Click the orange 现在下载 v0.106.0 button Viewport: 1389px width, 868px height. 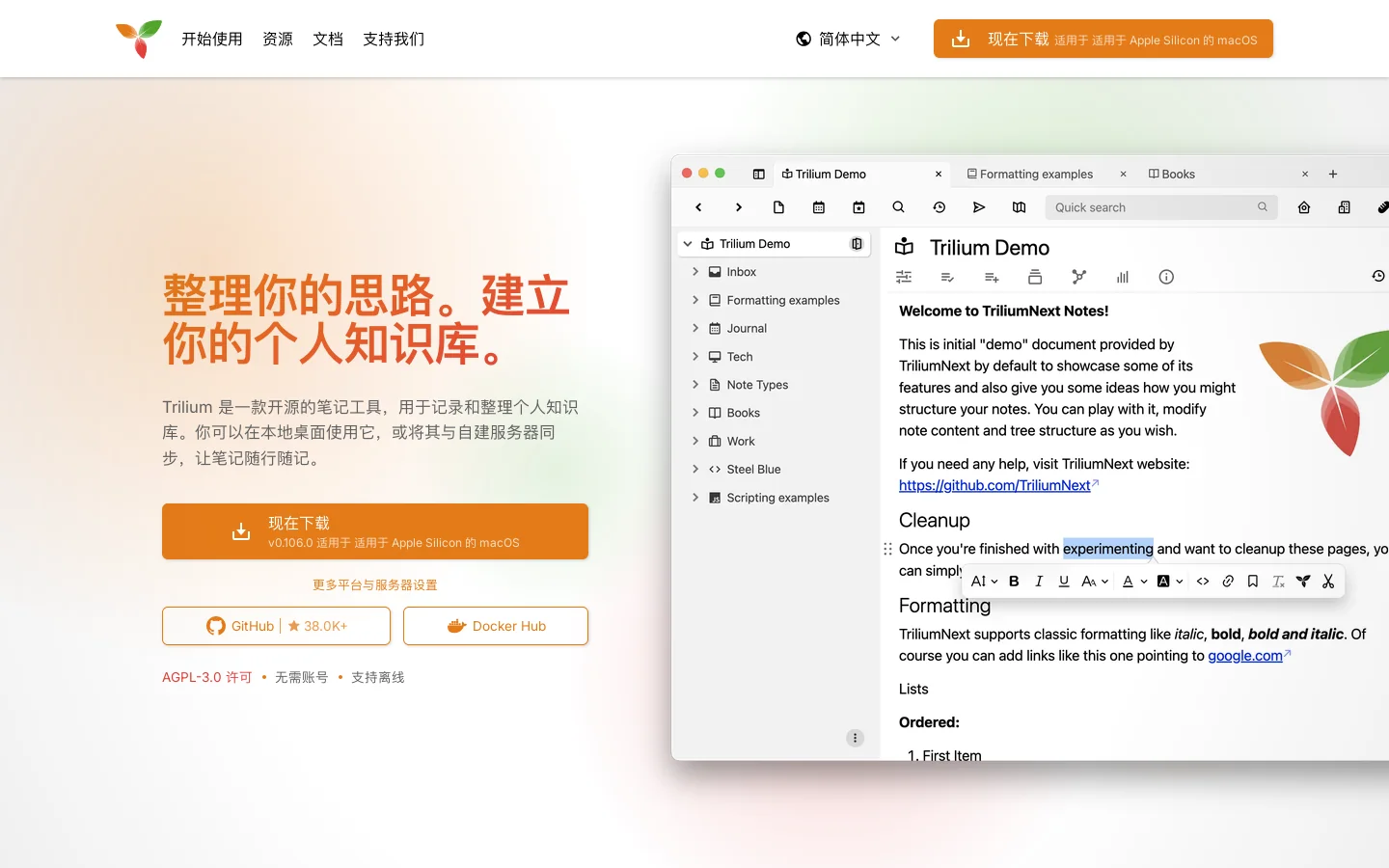point(375,531)
